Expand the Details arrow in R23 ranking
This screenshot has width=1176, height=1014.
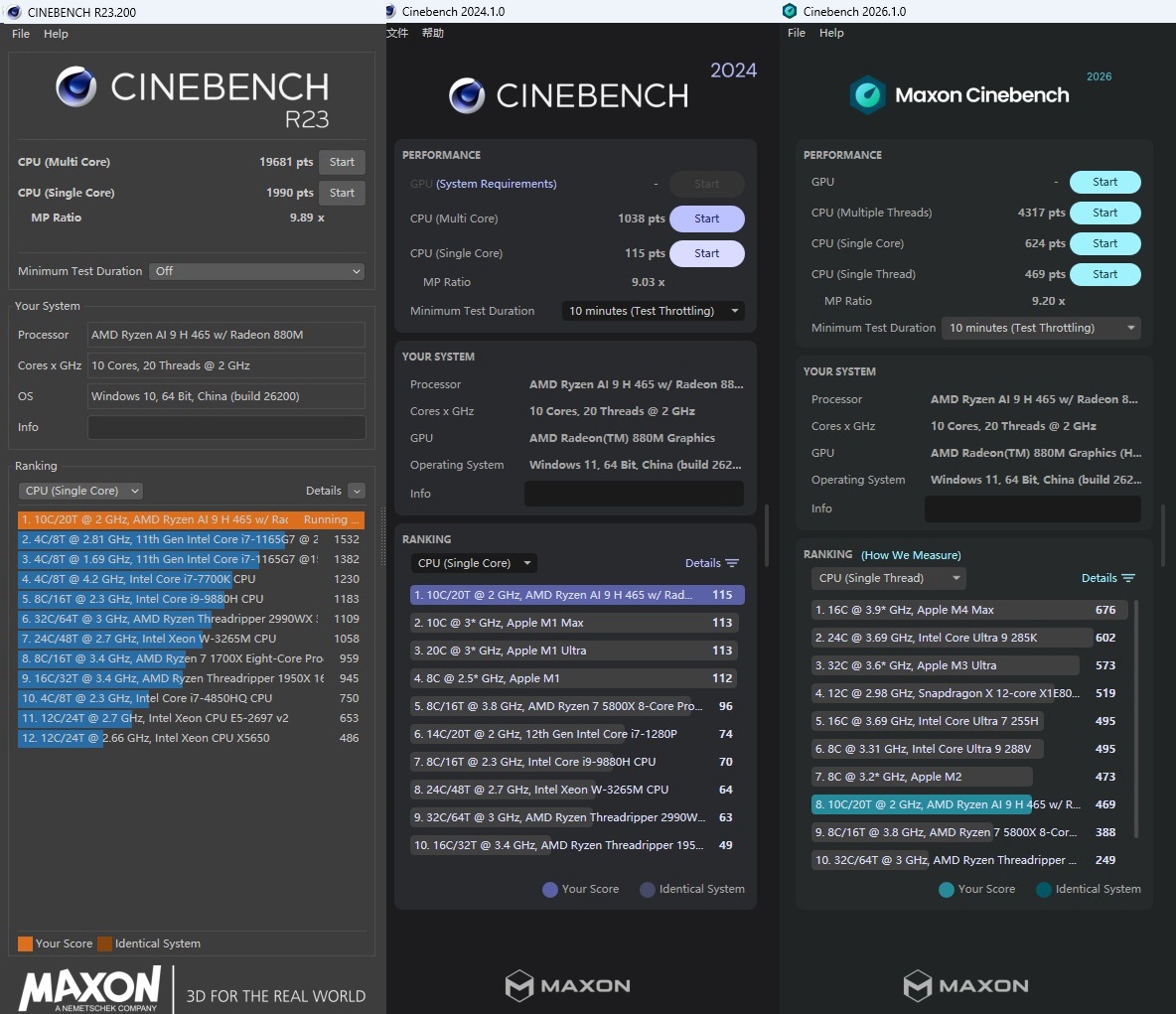tap(357, 491)
